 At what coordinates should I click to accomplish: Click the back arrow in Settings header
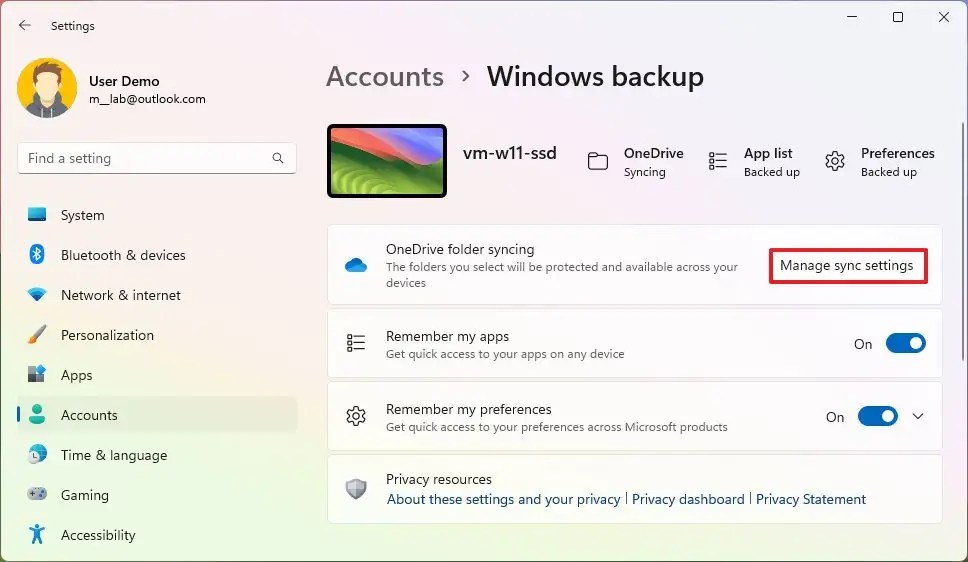click(x=25, y=25)
